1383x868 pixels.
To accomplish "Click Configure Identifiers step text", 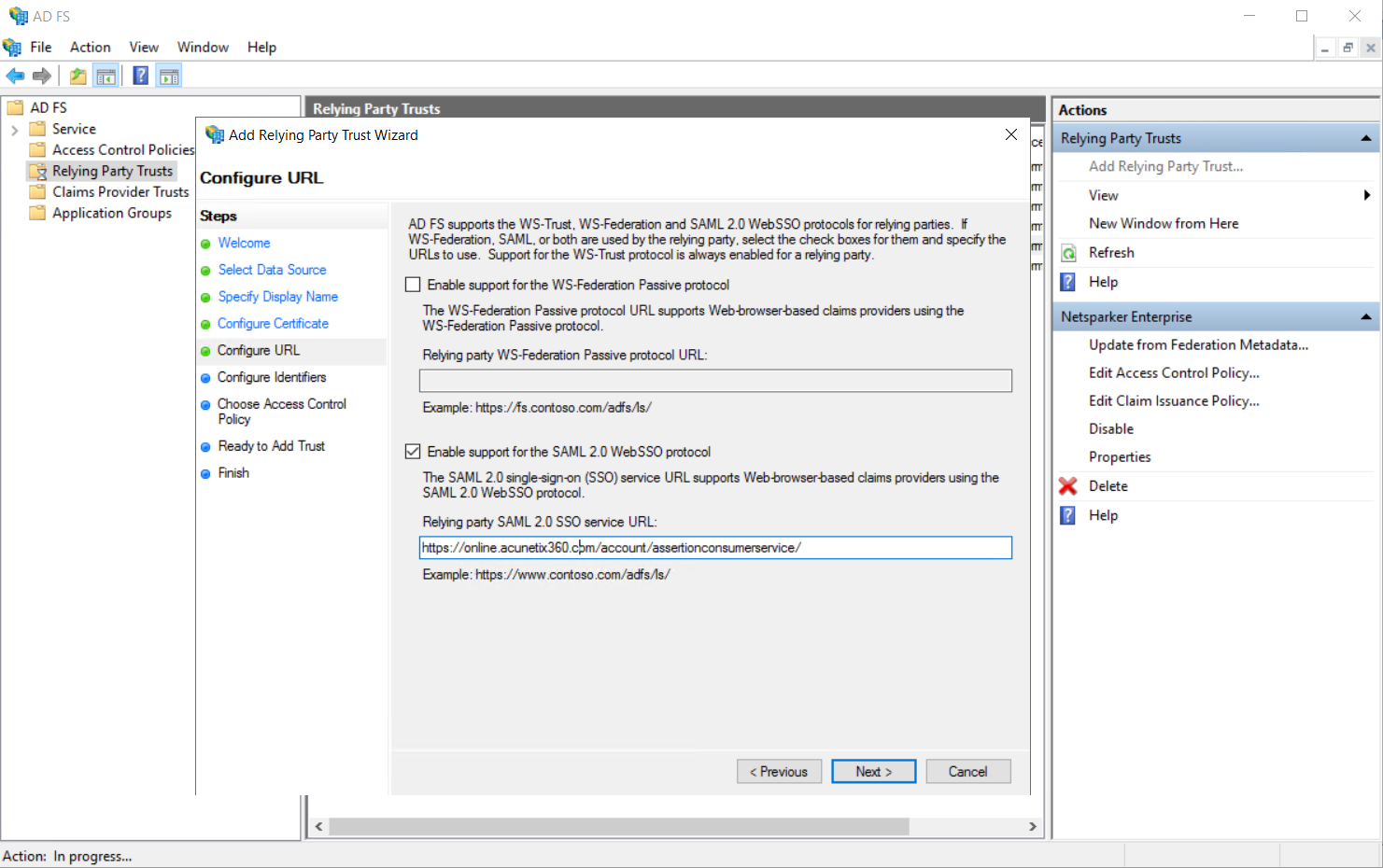I will pyautogui.click(x=272, y=377).
